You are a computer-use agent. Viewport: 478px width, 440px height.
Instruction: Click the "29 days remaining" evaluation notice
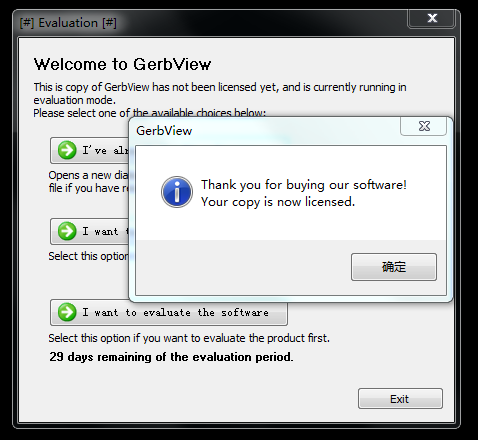[x=171, y=357]
